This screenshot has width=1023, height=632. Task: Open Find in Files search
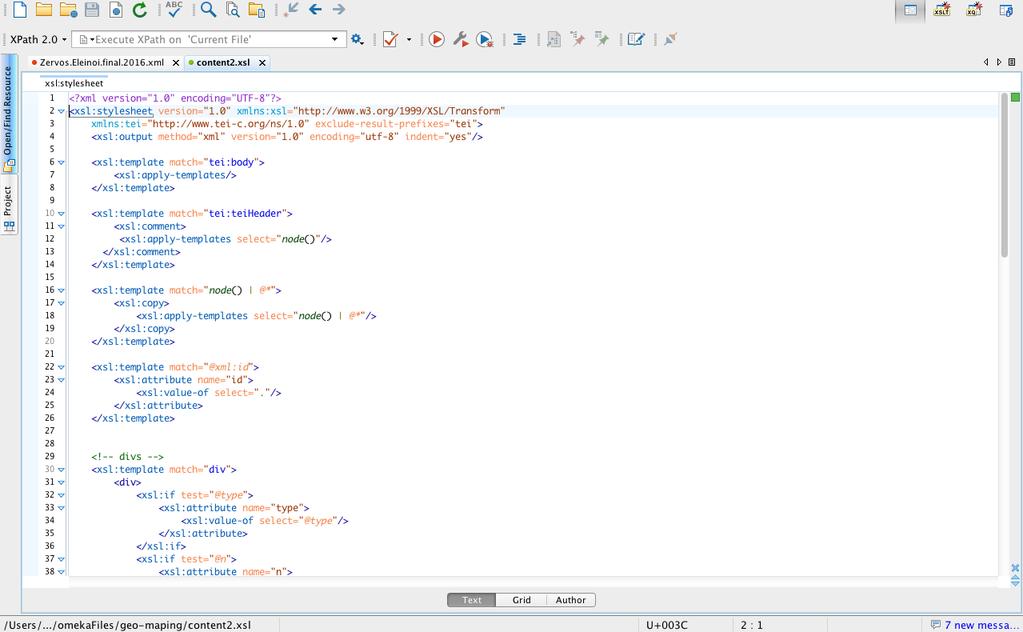(x=232, y=9)
